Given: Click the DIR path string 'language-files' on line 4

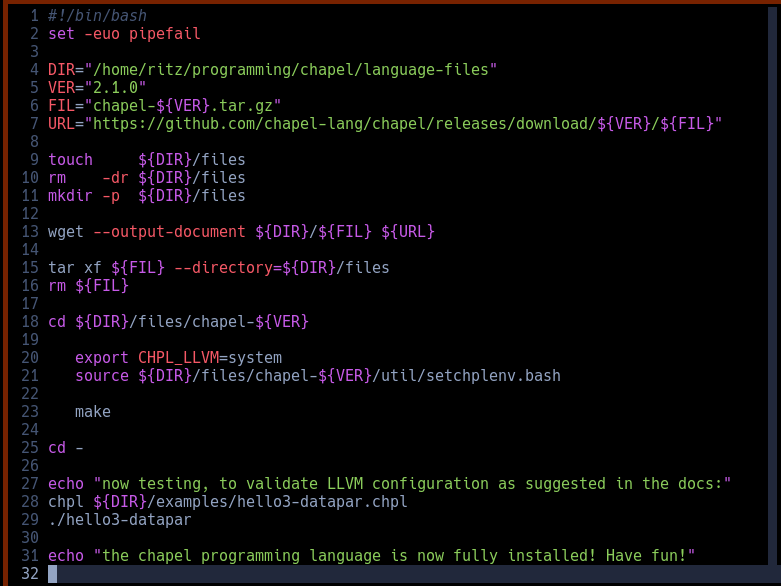Looking at the screenshot, I should tap(426, 69).
